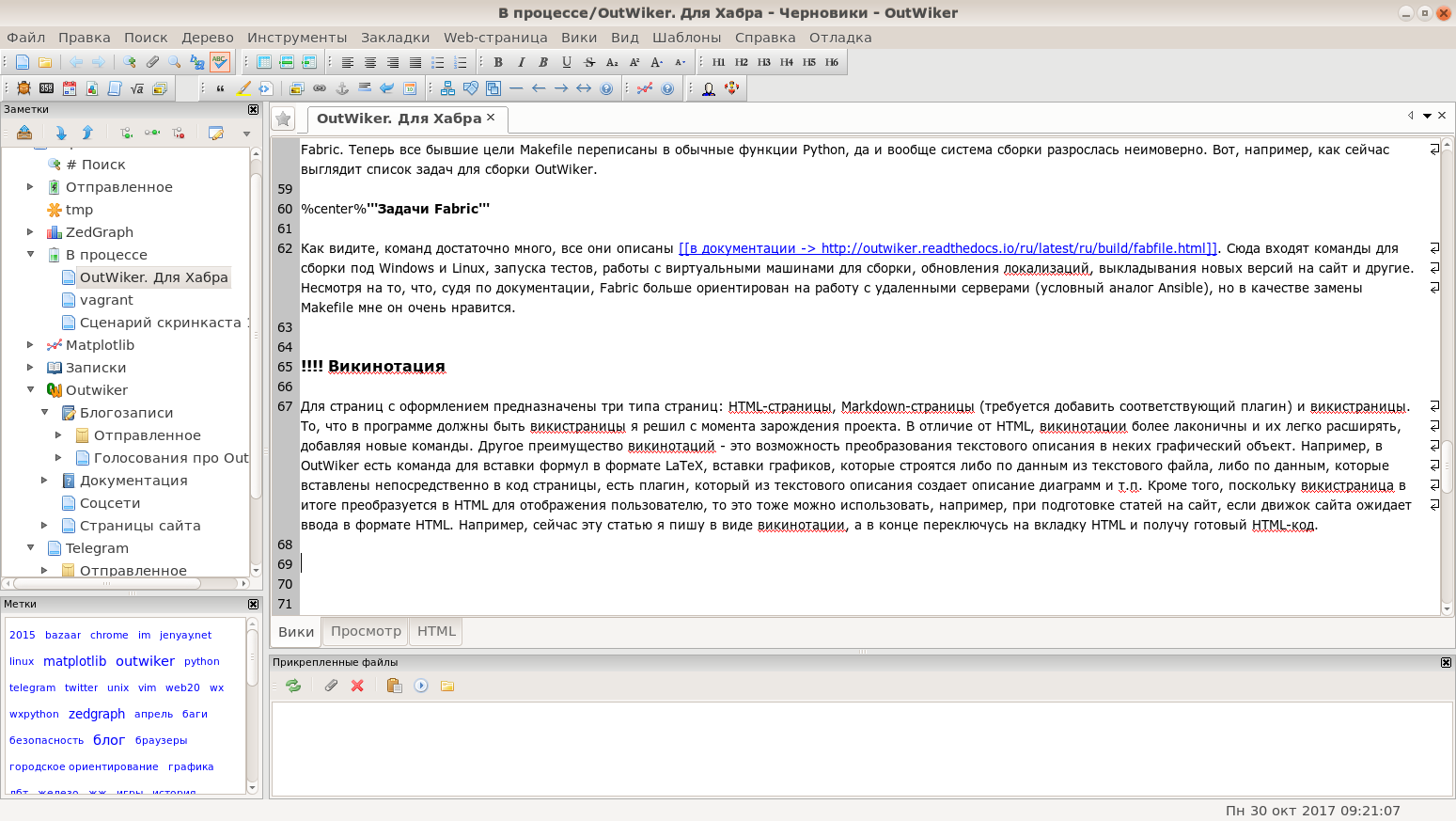Viewport: 1456px width, 821px height.
Task: Collapse the Блогозаписи tree node
Action: tap(44, 413)
